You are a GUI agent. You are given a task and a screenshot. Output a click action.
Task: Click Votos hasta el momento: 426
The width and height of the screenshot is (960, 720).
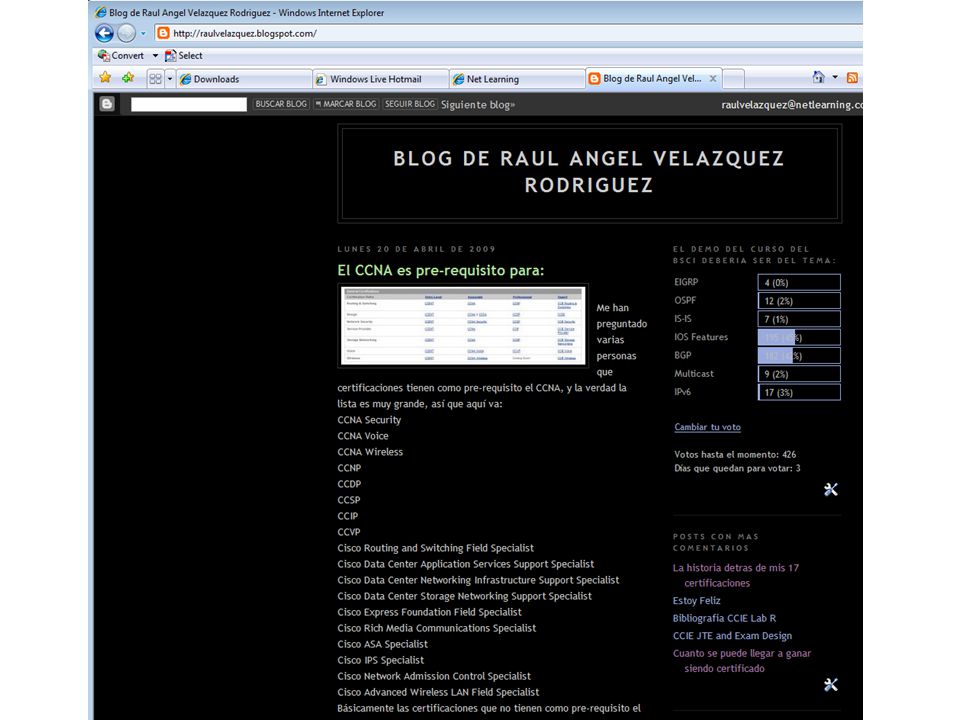[735, 454]
